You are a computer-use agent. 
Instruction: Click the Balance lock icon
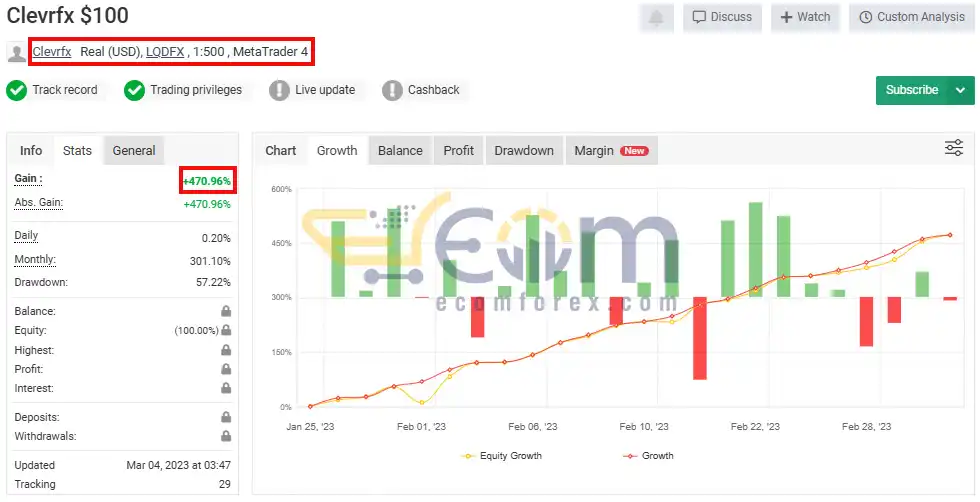pyautogui.click(x=226, y=311)
